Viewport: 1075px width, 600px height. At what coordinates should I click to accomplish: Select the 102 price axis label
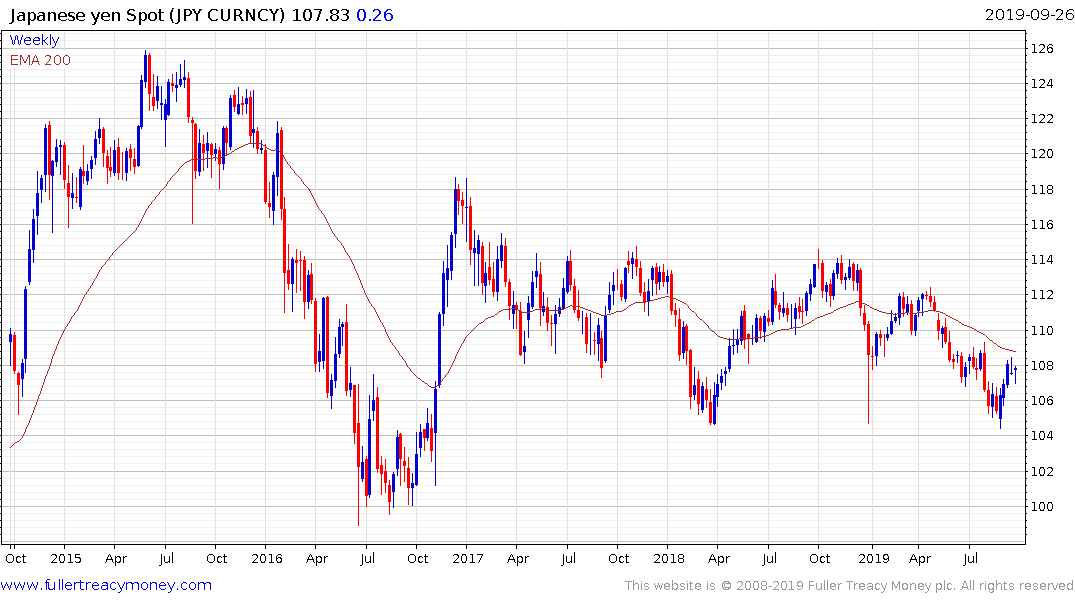(1043, 471)
